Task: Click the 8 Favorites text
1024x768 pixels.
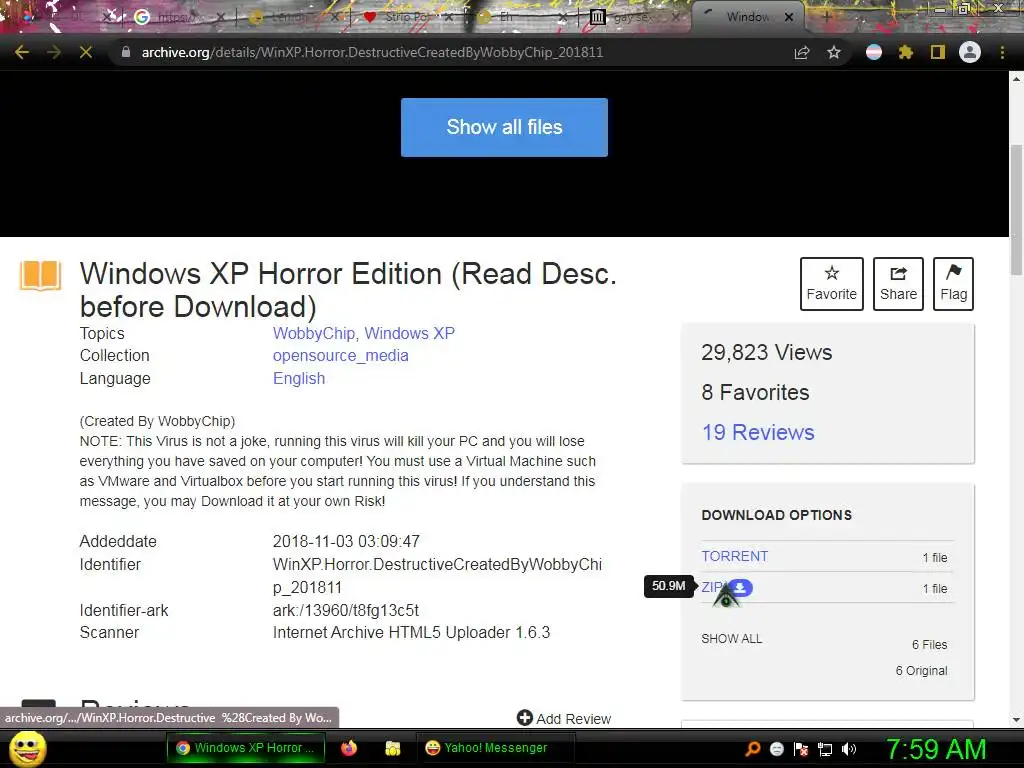Action: pyautogui.click(x=755, y=392)
